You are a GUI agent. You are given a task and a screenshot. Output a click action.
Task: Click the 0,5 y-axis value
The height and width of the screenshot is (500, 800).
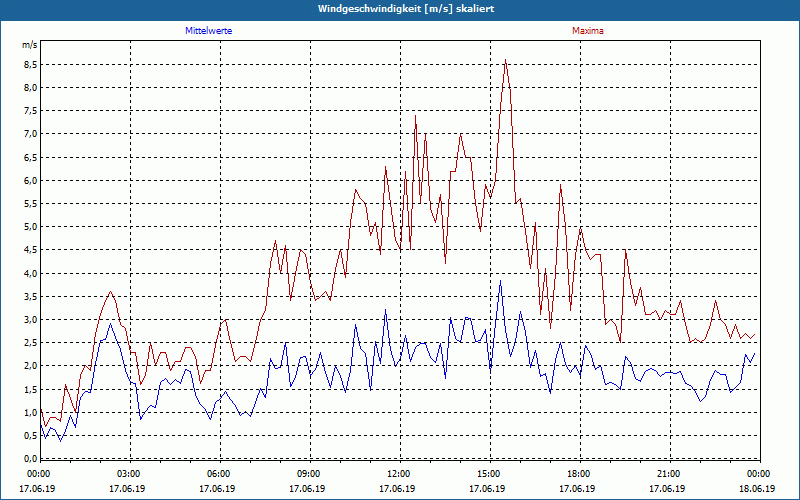(31, 436)
